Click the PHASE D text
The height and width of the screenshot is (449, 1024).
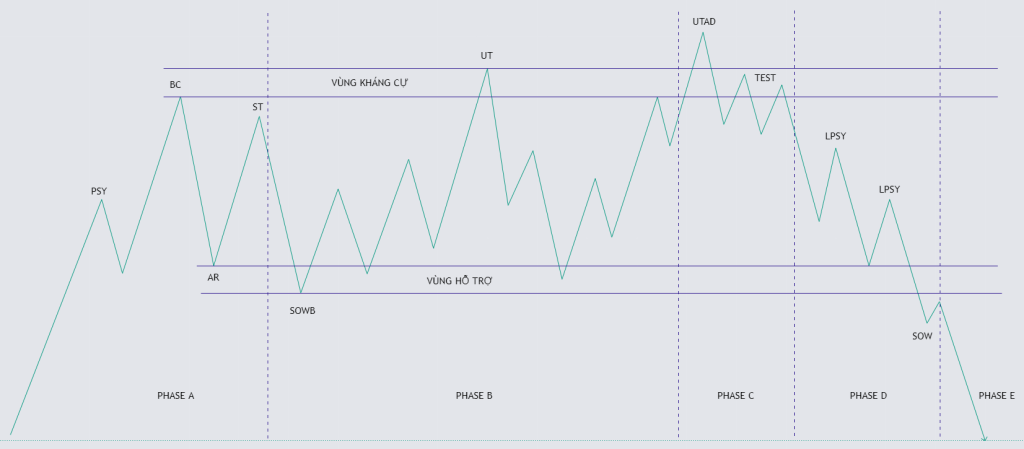(868, 396)
